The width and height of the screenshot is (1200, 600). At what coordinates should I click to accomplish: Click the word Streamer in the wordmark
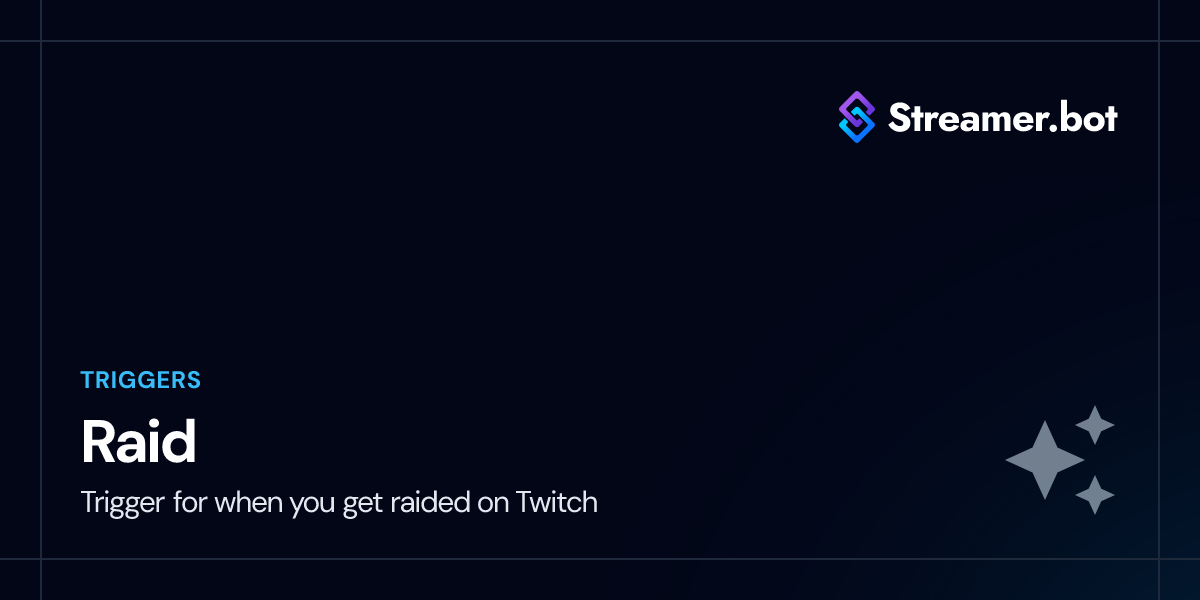coord(961,118)
